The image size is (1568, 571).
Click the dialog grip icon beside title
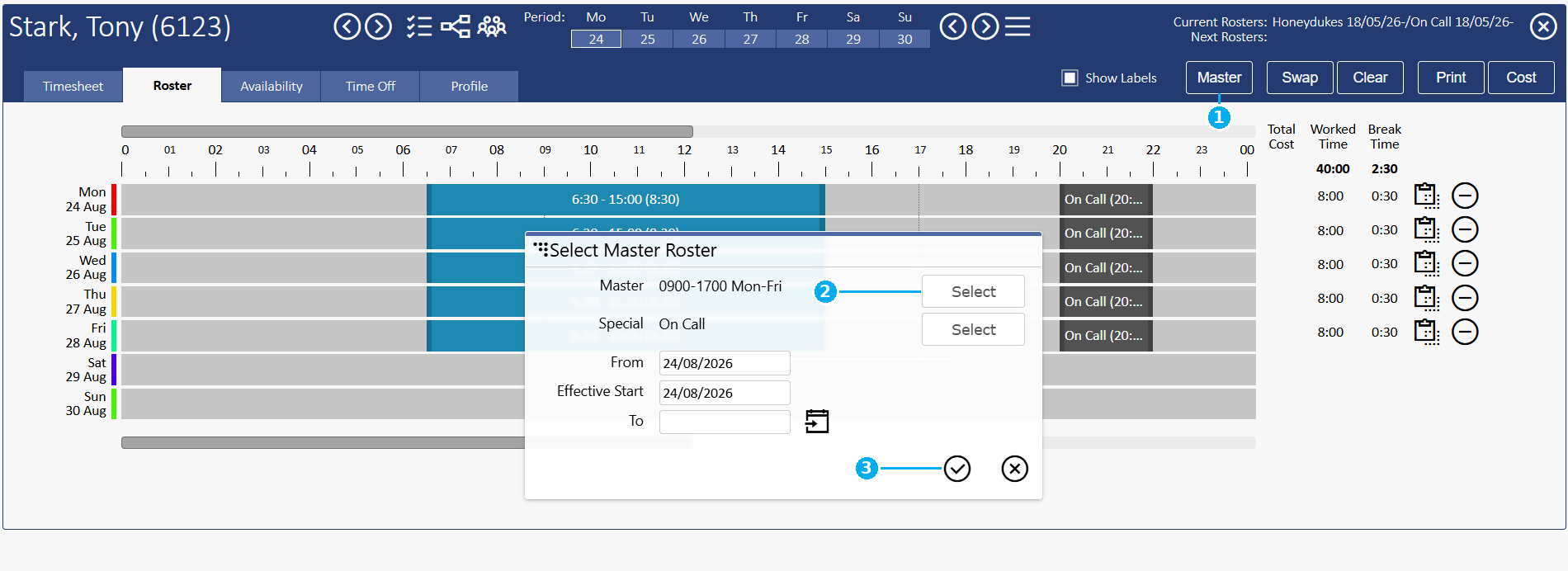tap(541, 249)
